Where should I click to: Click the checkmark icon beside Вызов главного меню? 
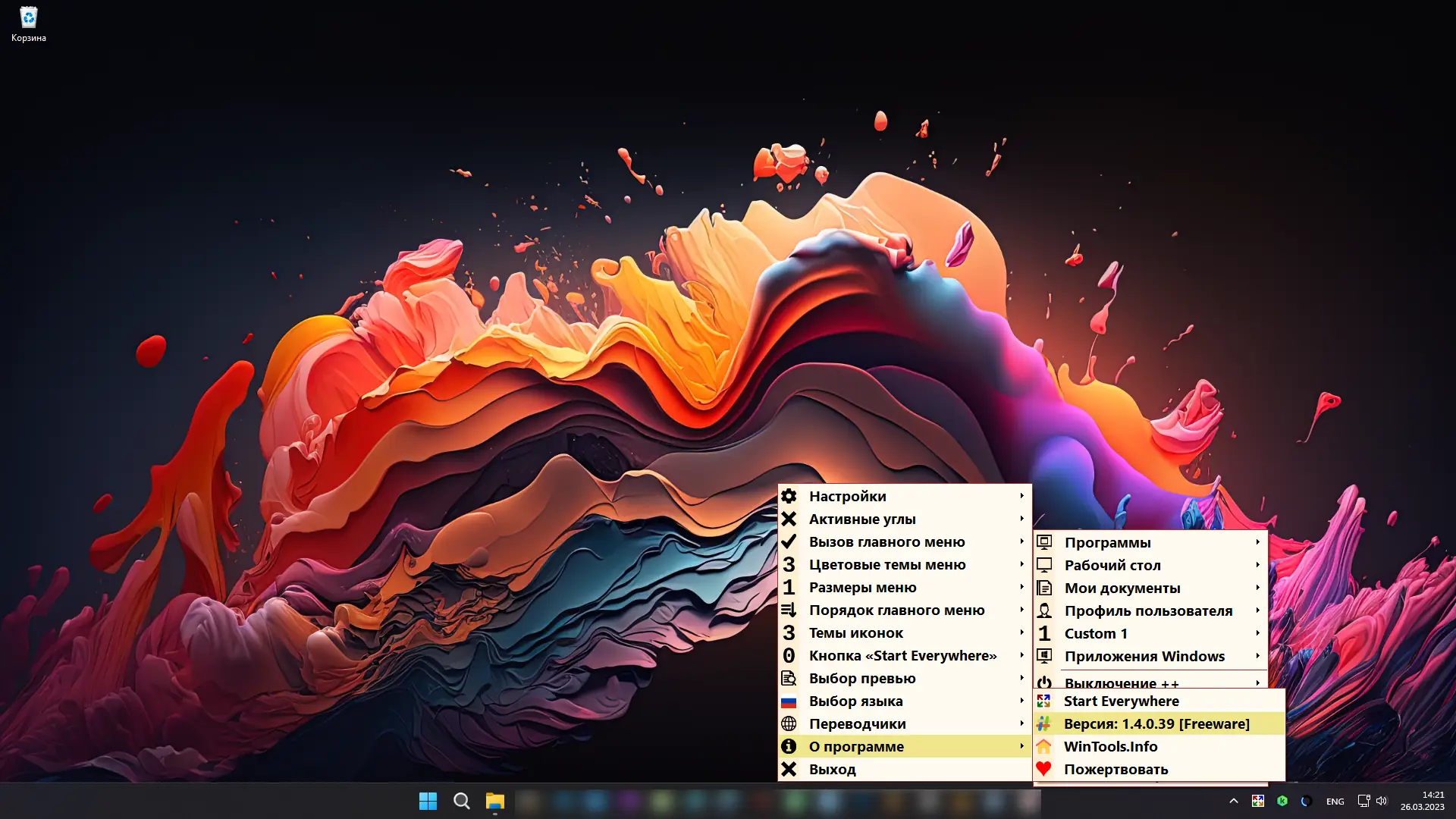click(x=789, y=541)
